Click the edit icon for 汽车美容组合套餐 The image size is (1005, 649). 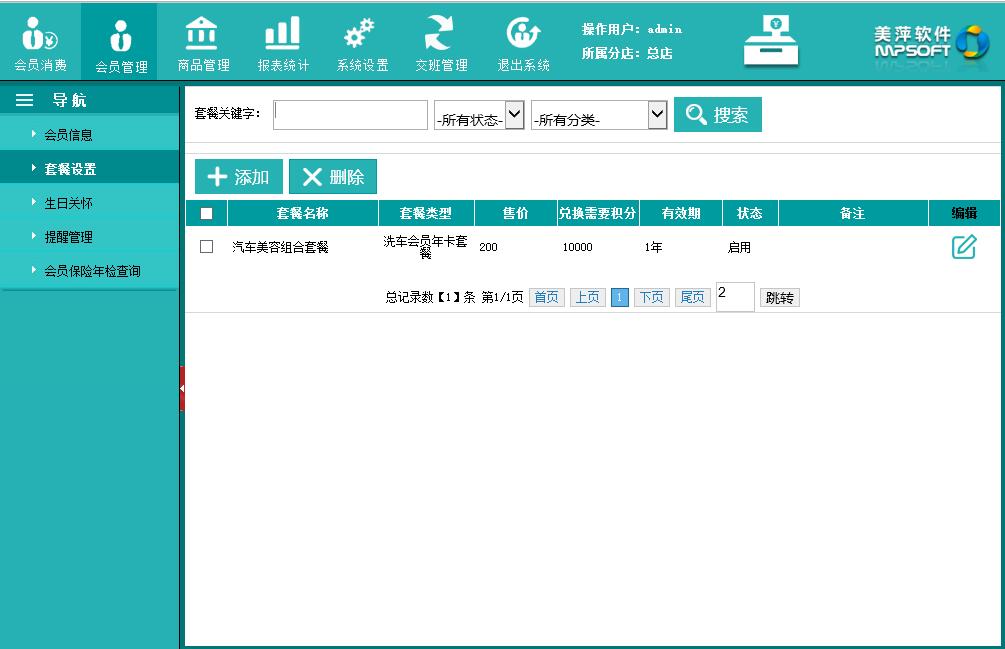tap(963, 247)
